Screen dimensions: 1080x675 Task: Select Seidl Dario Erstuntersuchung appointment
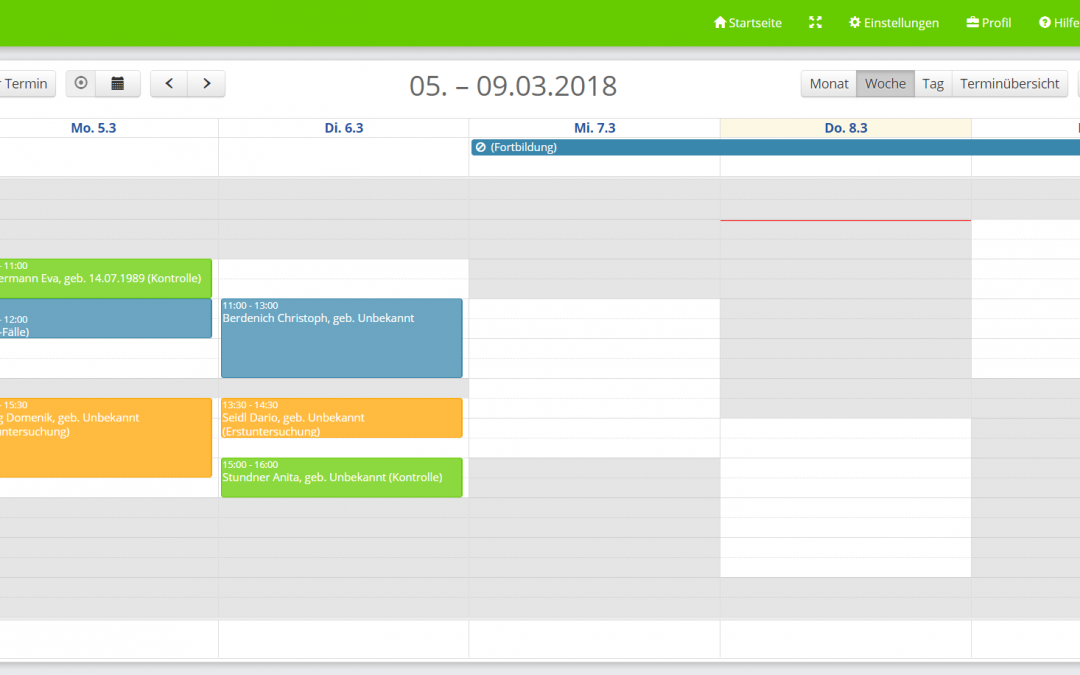coord(341,418)
